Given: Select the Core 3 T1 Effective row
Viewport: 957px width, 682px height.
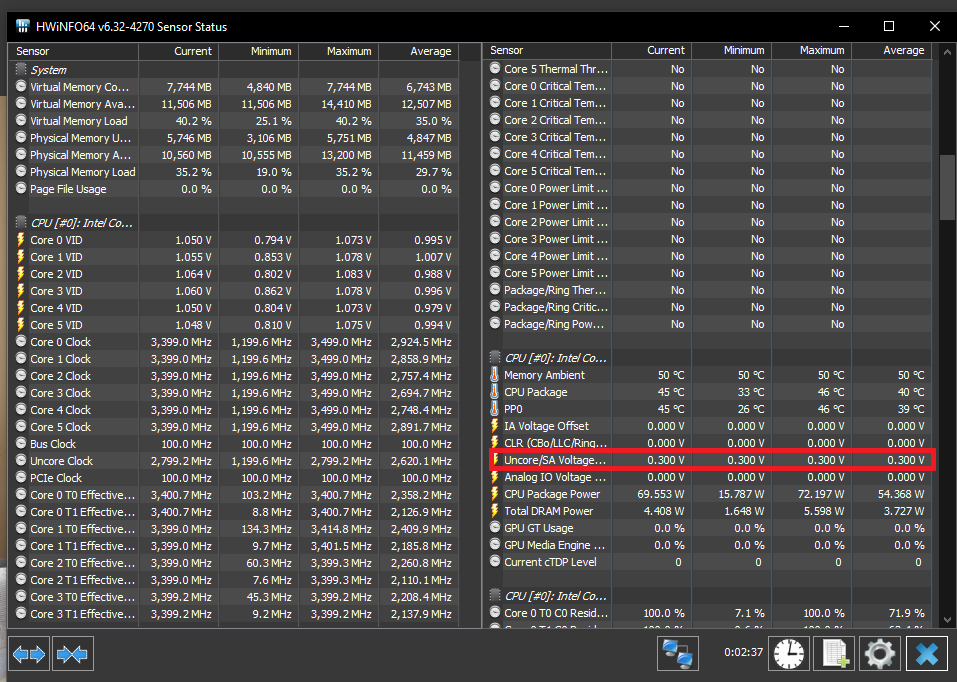Looking at the screenshot, I should [x=233, y=614].
